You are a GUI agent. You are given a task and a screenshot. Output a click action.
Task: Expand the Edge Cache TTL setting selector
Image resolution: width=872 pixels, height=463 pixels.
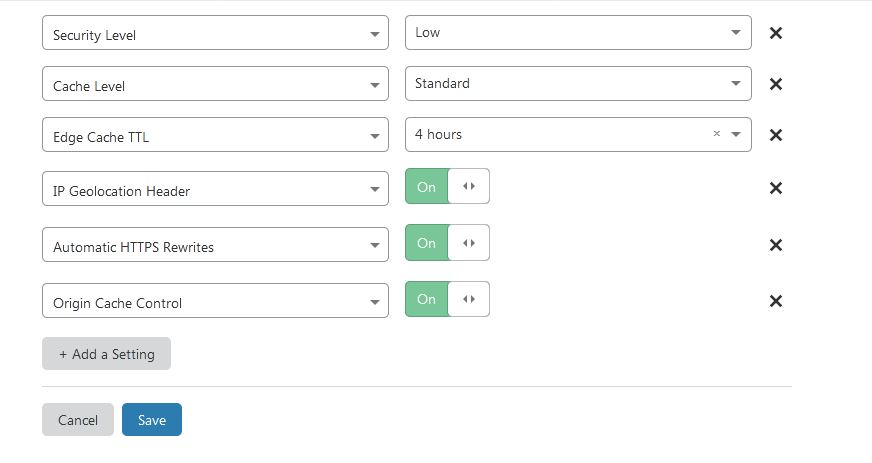tap(215, 136)
